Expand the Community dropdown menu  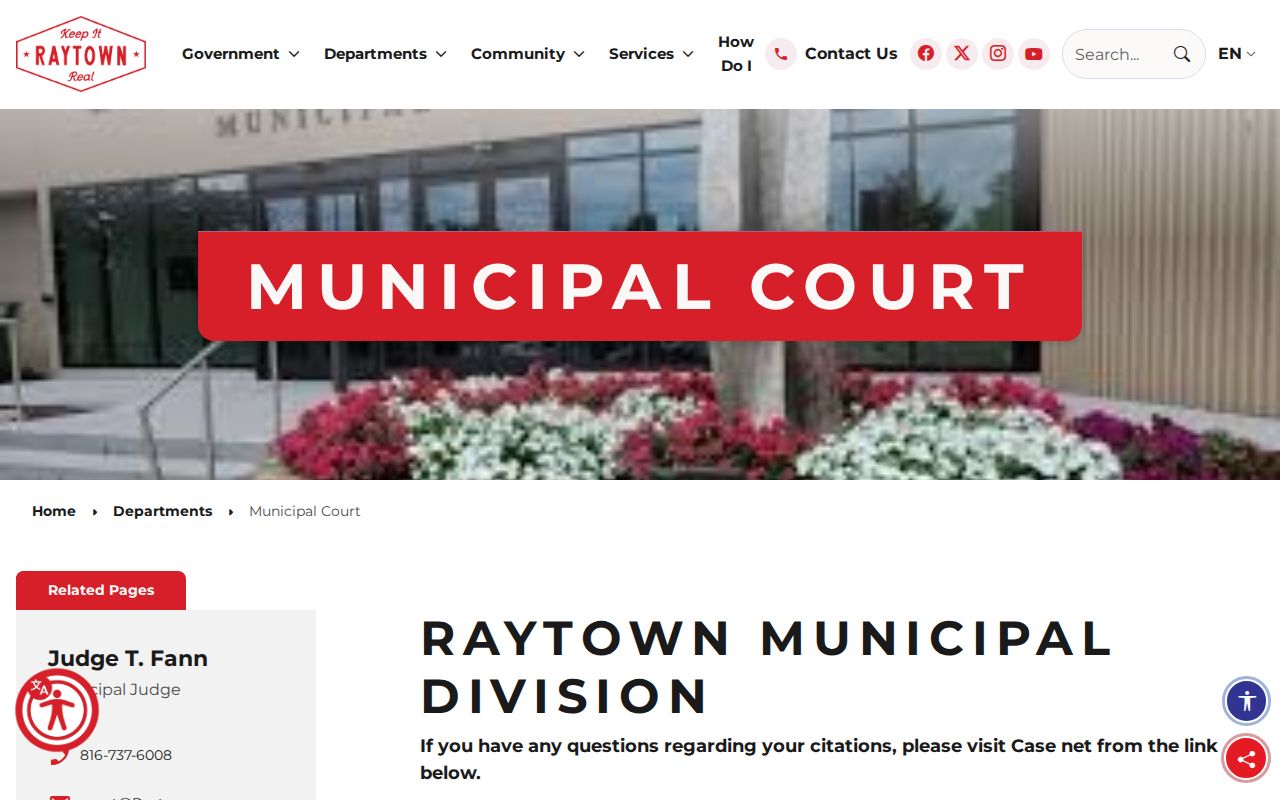tap(528, 54)
